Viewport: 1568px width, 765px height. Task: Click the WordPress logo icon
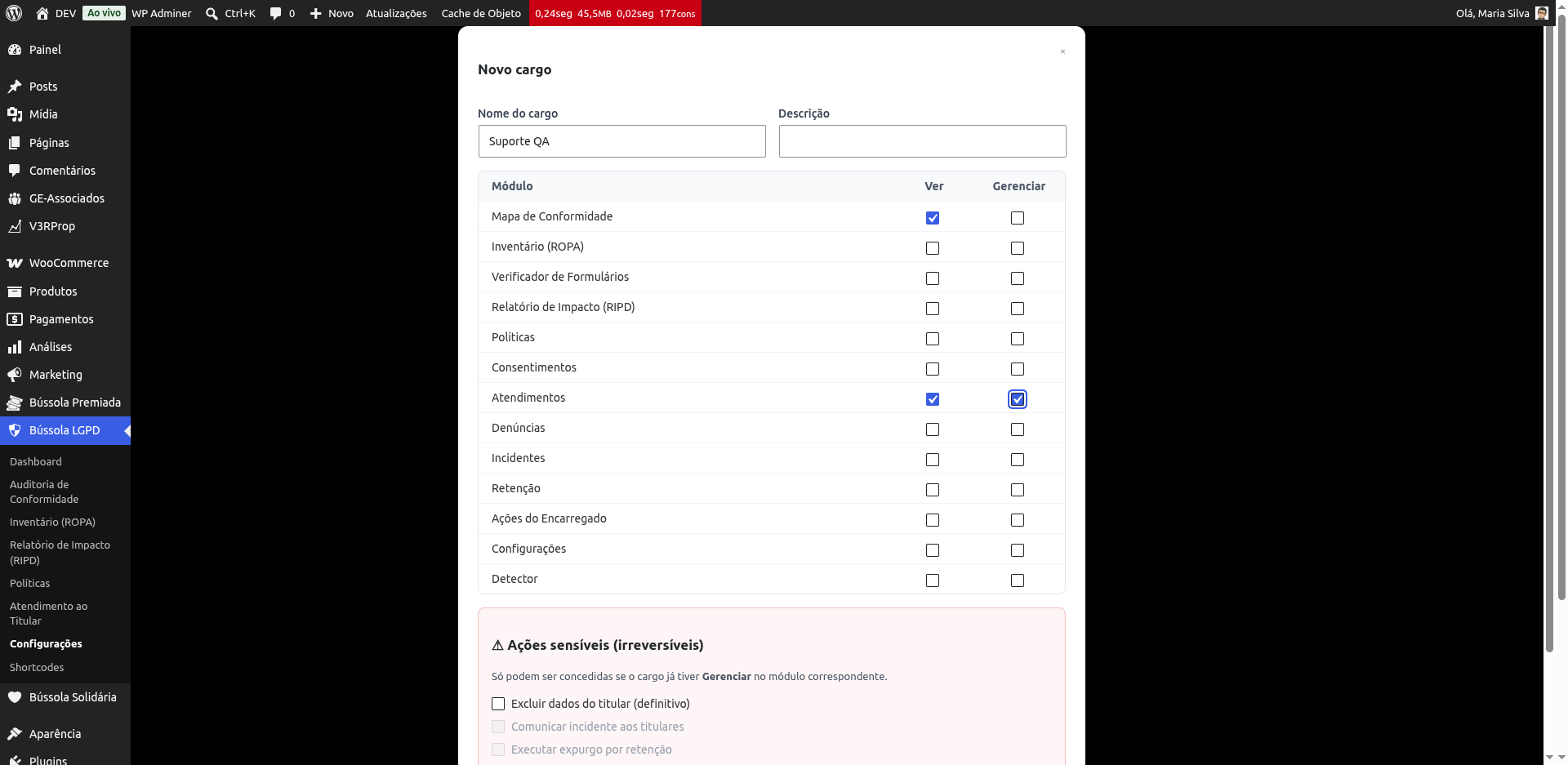pos(14,13)
